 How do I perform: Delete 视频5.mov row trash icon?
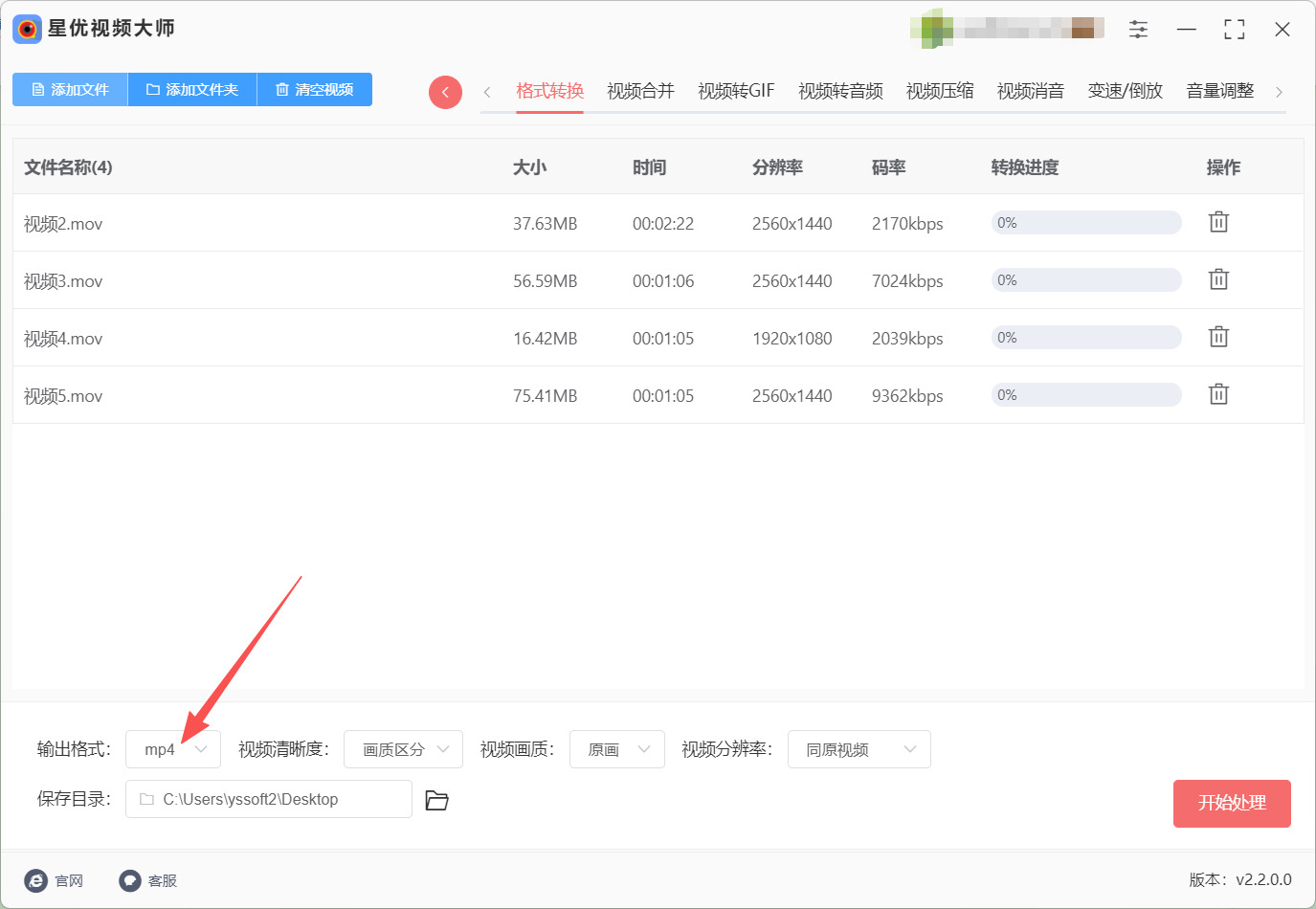1218,394
